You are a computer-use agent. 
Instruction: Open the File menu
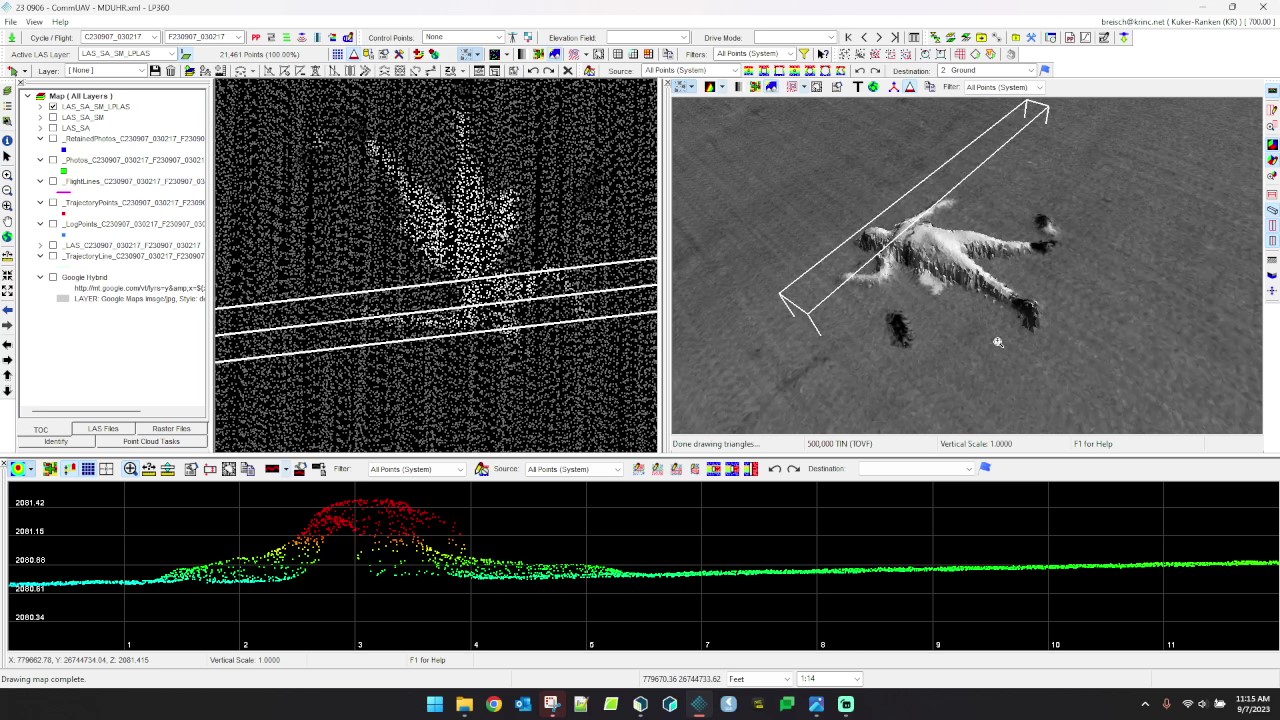pos(11,22)
